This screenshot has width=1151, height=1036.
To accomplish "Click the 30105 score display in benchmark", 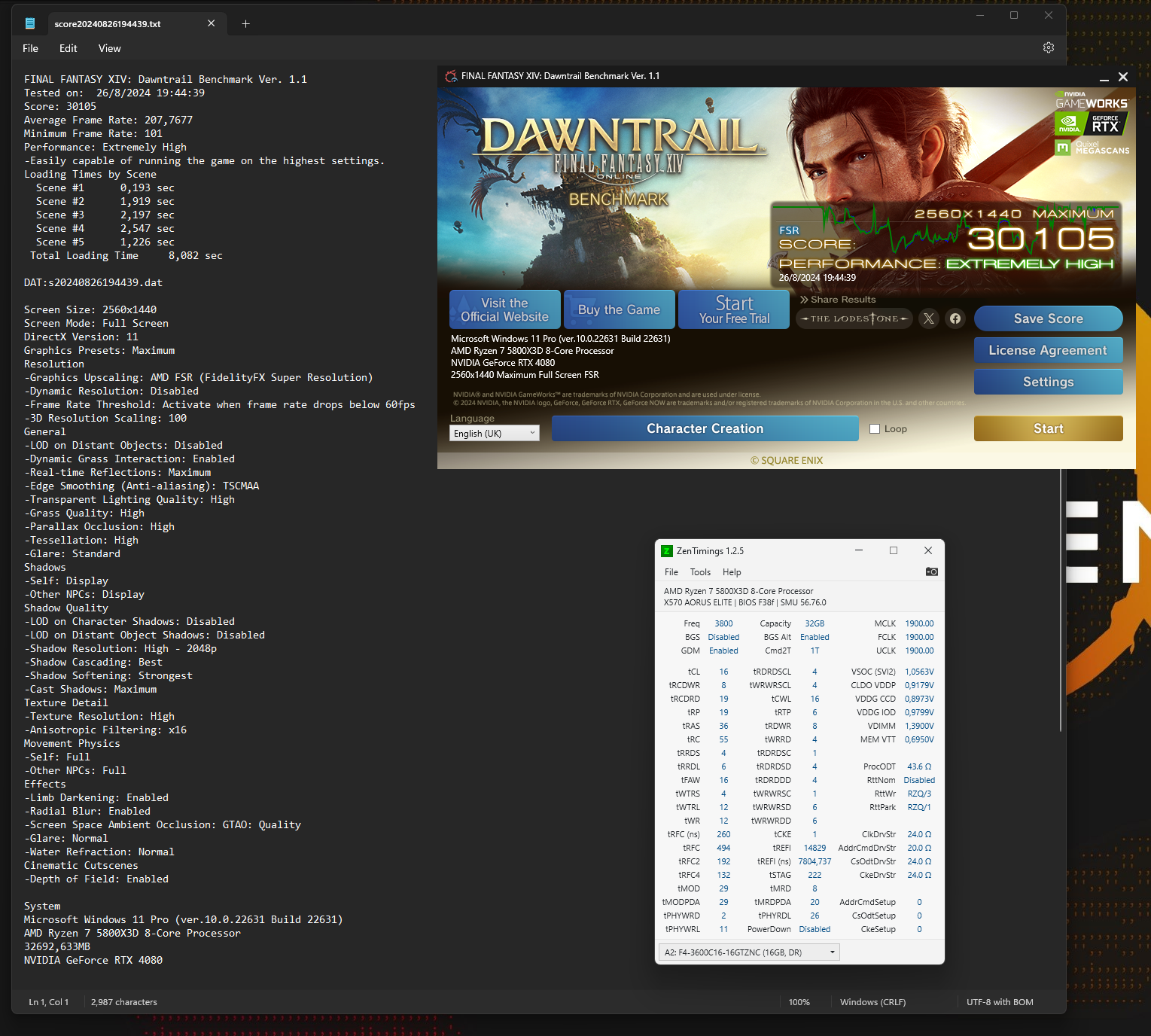I will [1040, 239].
